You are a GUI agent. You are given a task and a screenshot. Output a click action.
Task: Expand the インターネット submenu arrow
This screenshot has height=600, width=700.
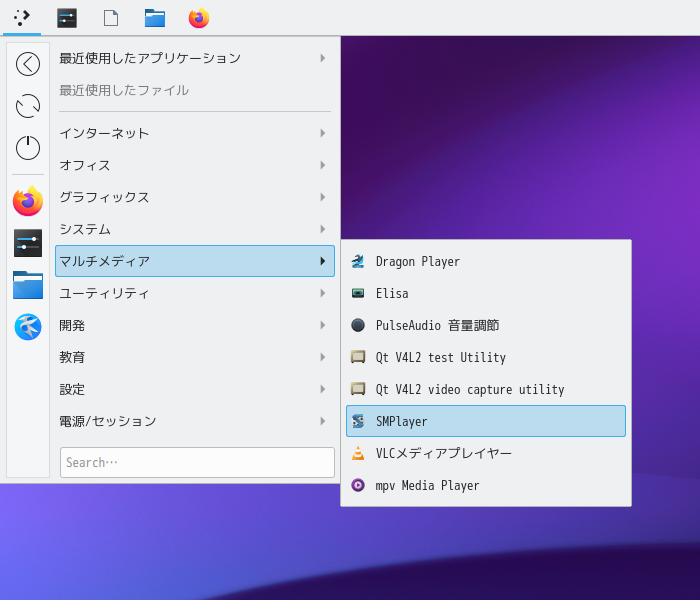pyautogui.click(x=323, y=133)
